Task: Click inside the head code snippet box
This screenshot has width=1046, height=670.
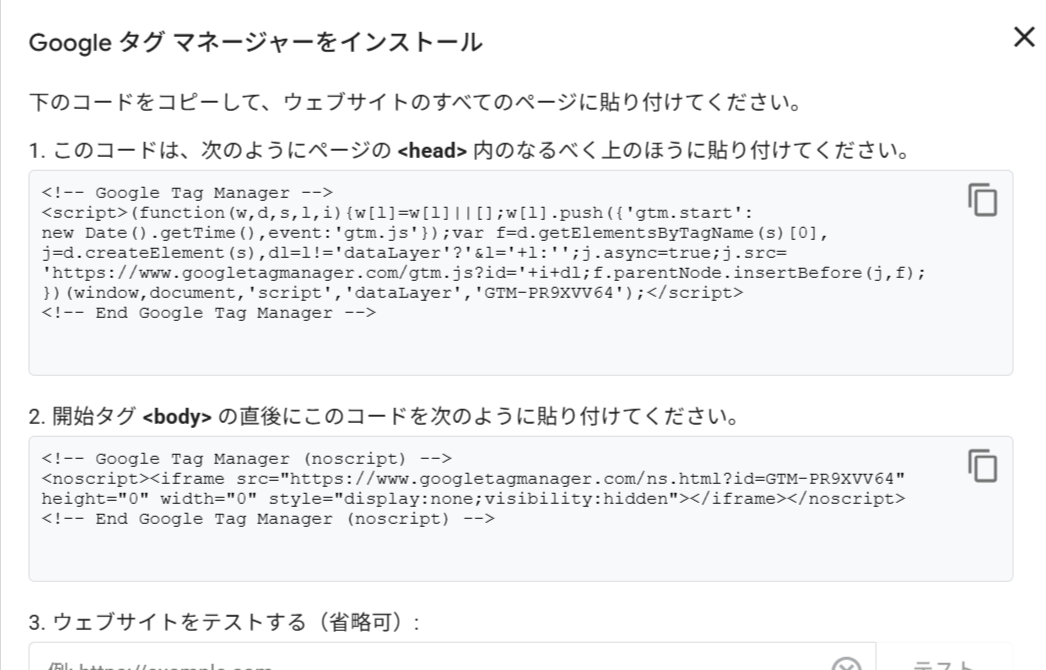Action: 500,345
